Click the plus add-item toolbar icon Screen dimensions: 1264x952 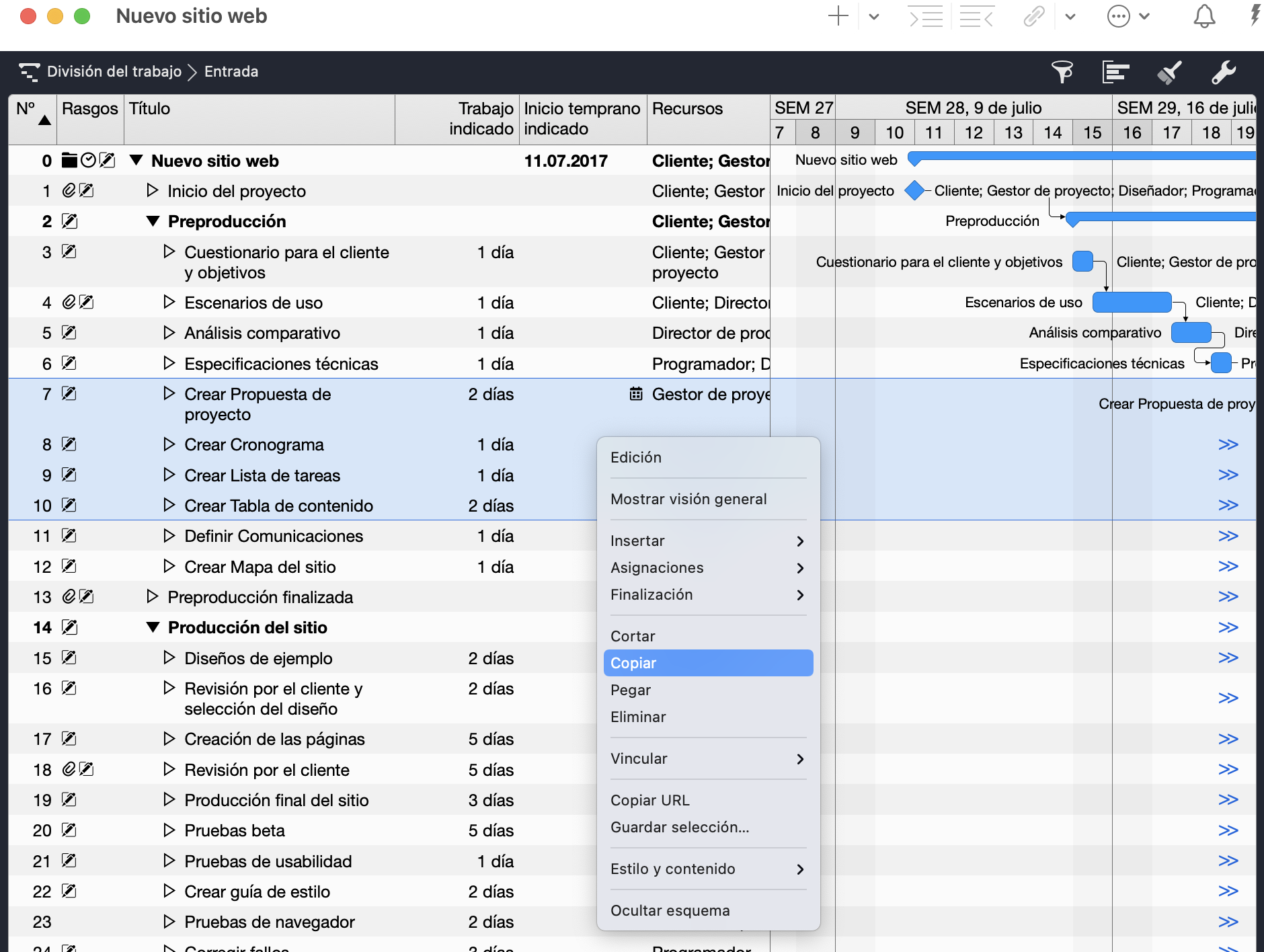(x=838, y=16)
